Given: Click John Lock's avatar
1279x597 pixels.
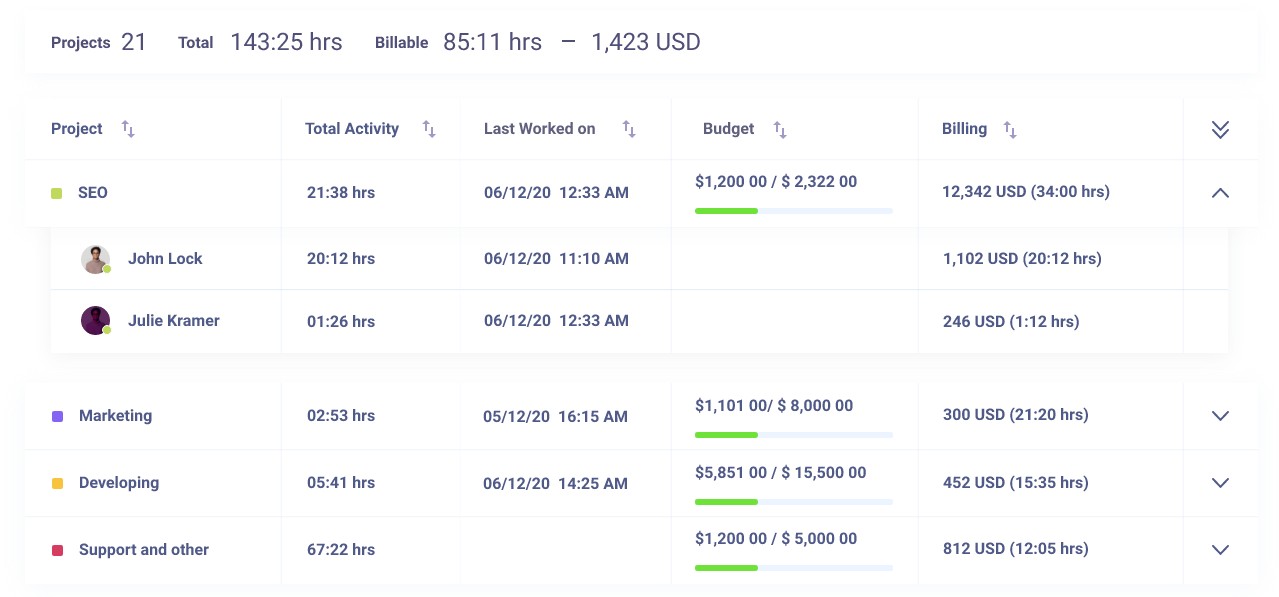Looking at the screenshot, I should pos(95,259).
